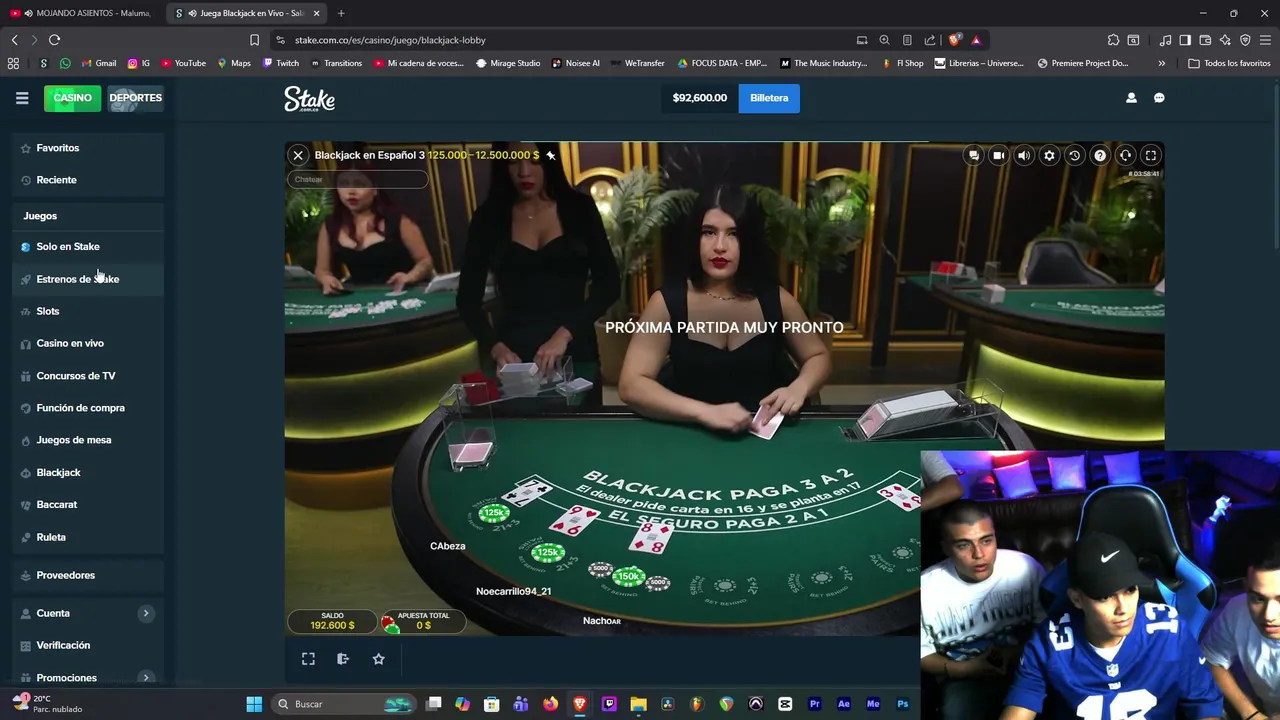
Task: Open the Brave Shields lion icon
Action: click(954, 40)
